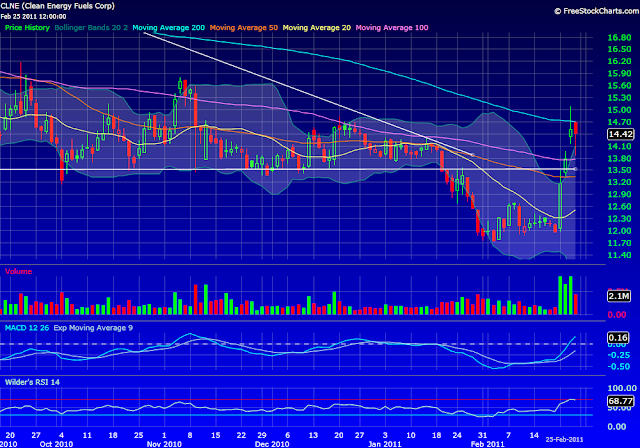Click the Exp Moving Average 9 label

[93, 328]
